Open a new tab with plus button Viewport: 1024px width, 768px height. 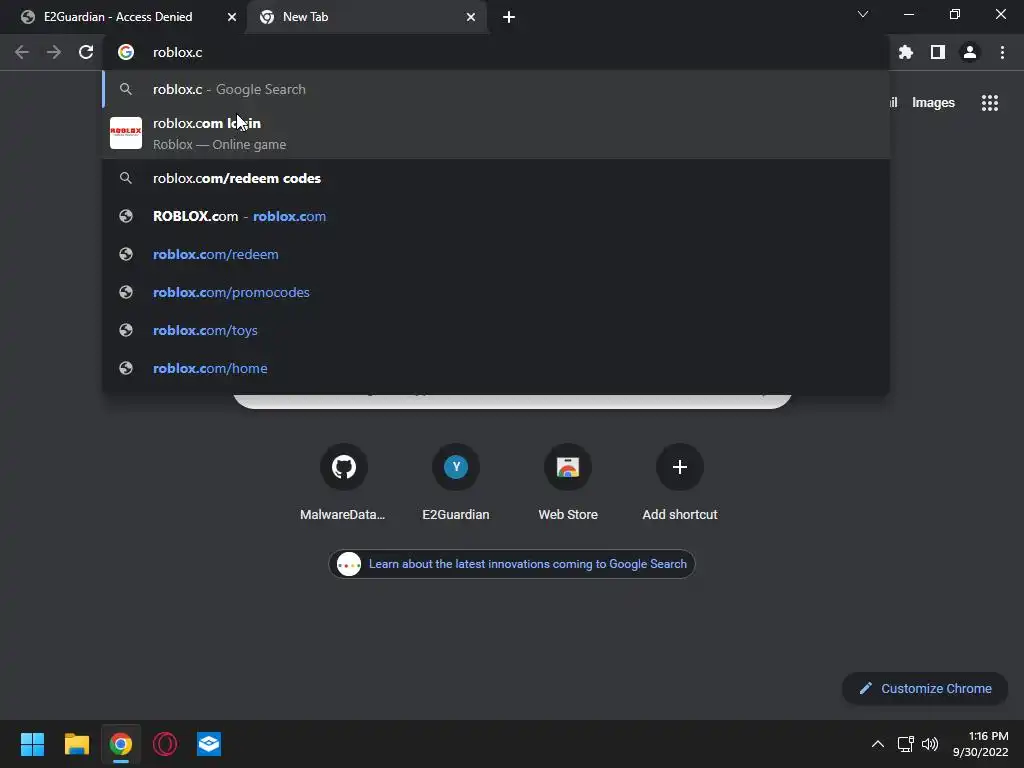click(x=509, y=17)
